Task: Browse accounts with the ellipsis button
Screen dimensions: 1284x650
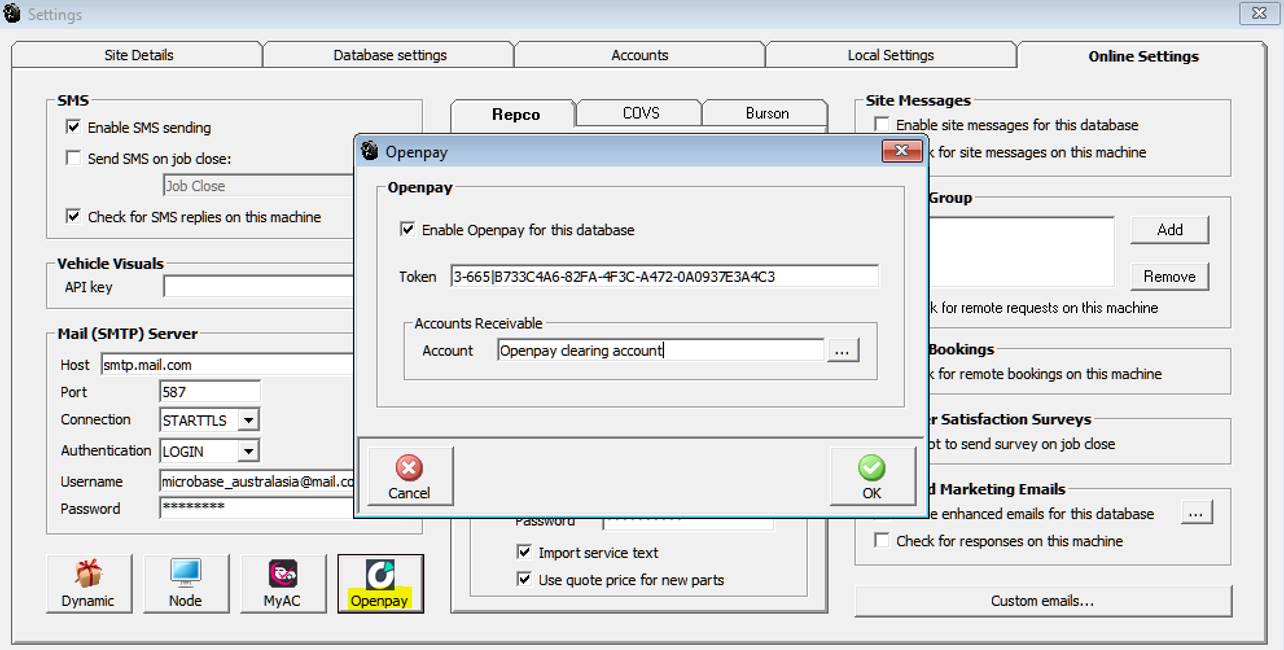Action: click(x=843, y=351)
